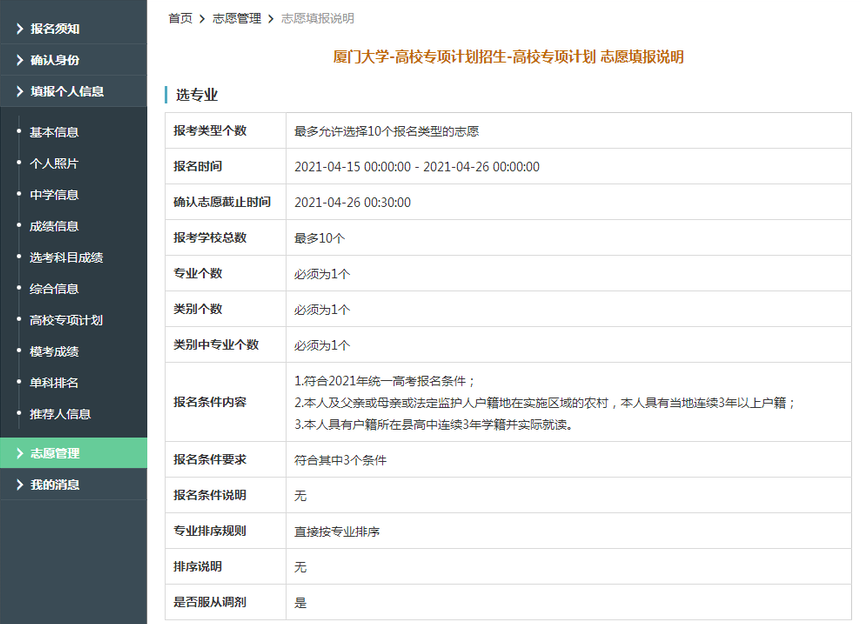Expand the 报名须知 sidebar section
Image resolution: width=861 pixels, height=624 pixels.
pos(74,29)
